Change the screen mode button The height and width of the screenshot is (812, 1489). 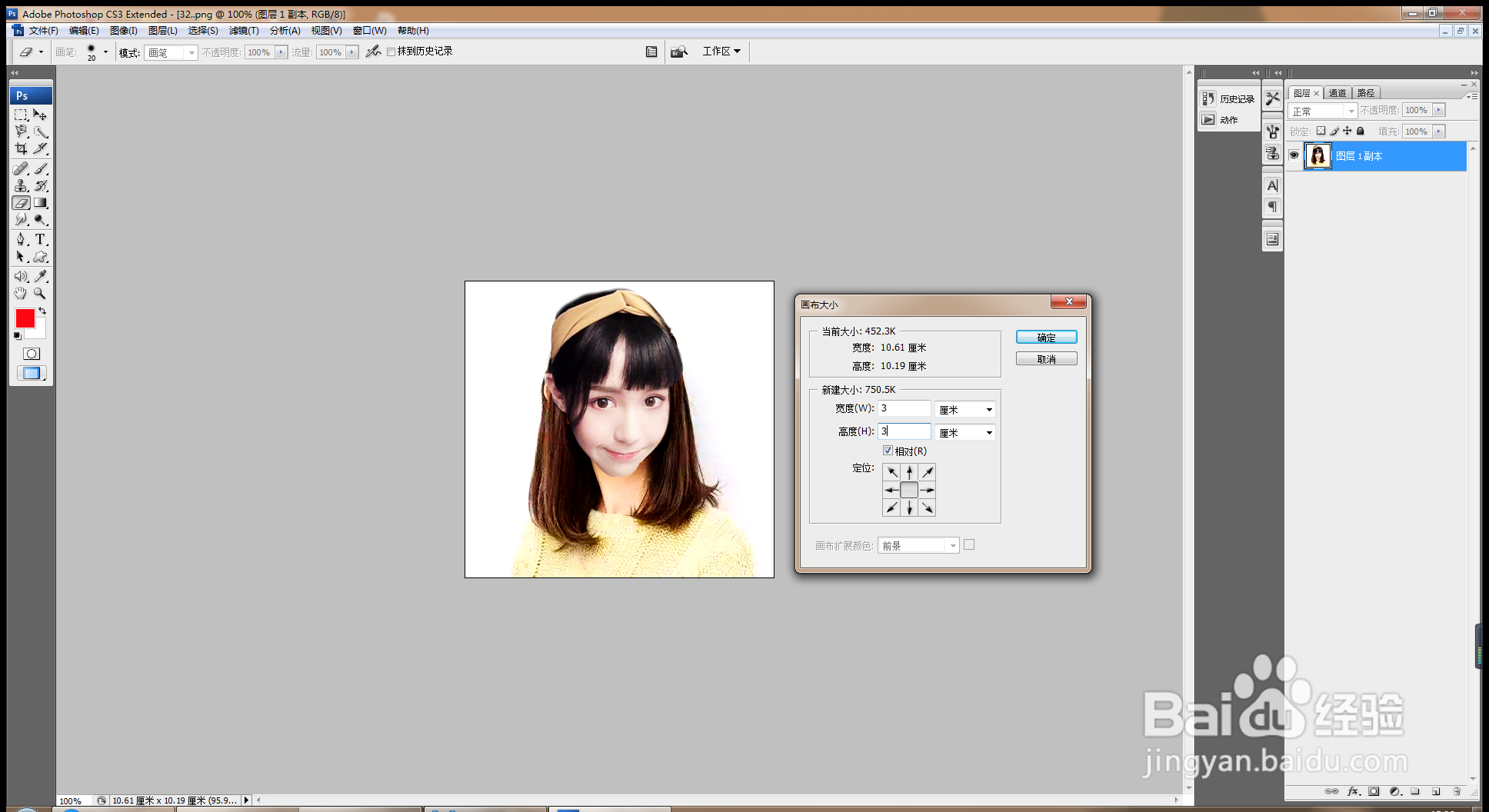(x=32, y=373)
